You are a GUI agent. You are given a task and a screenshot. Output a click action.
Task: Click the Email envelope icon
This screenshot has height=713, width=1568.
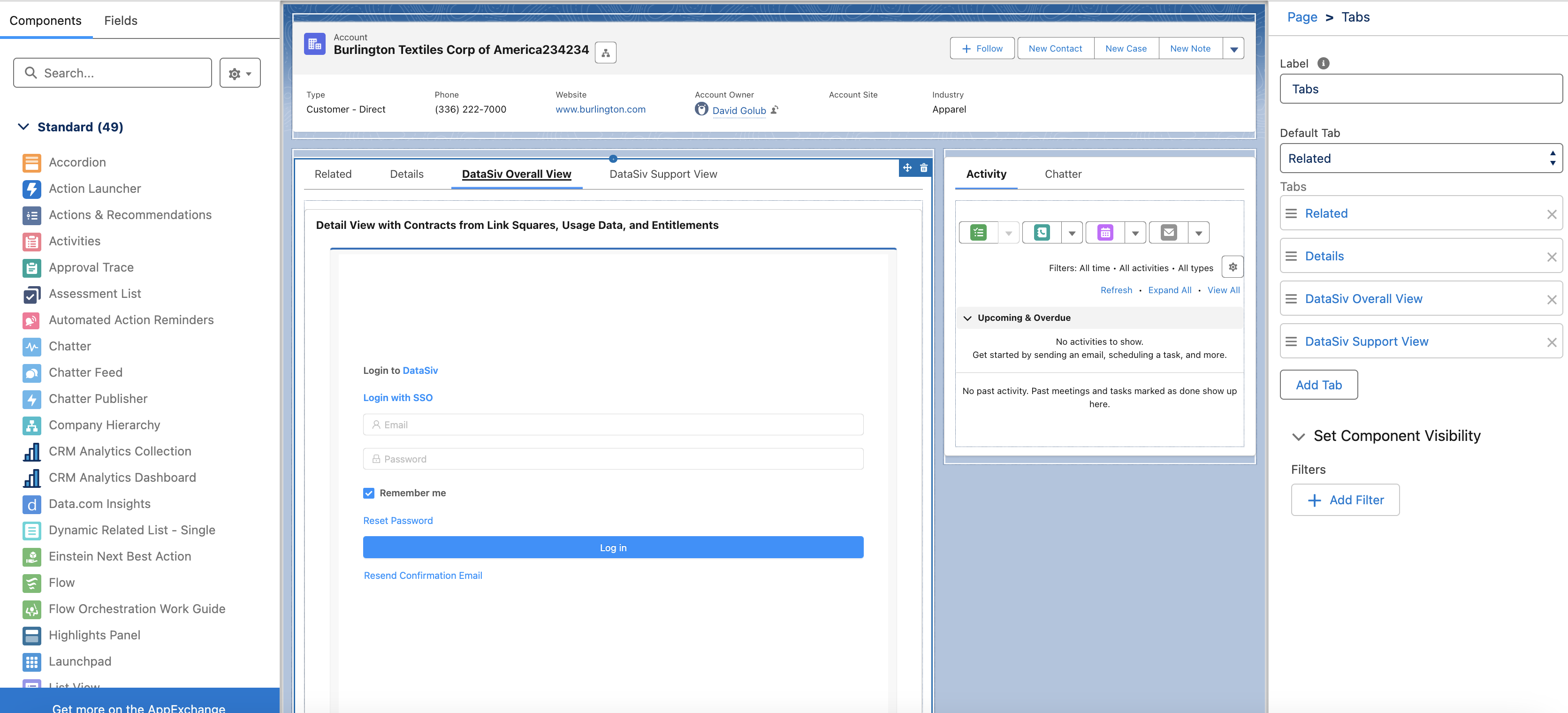pos(1168,233)
